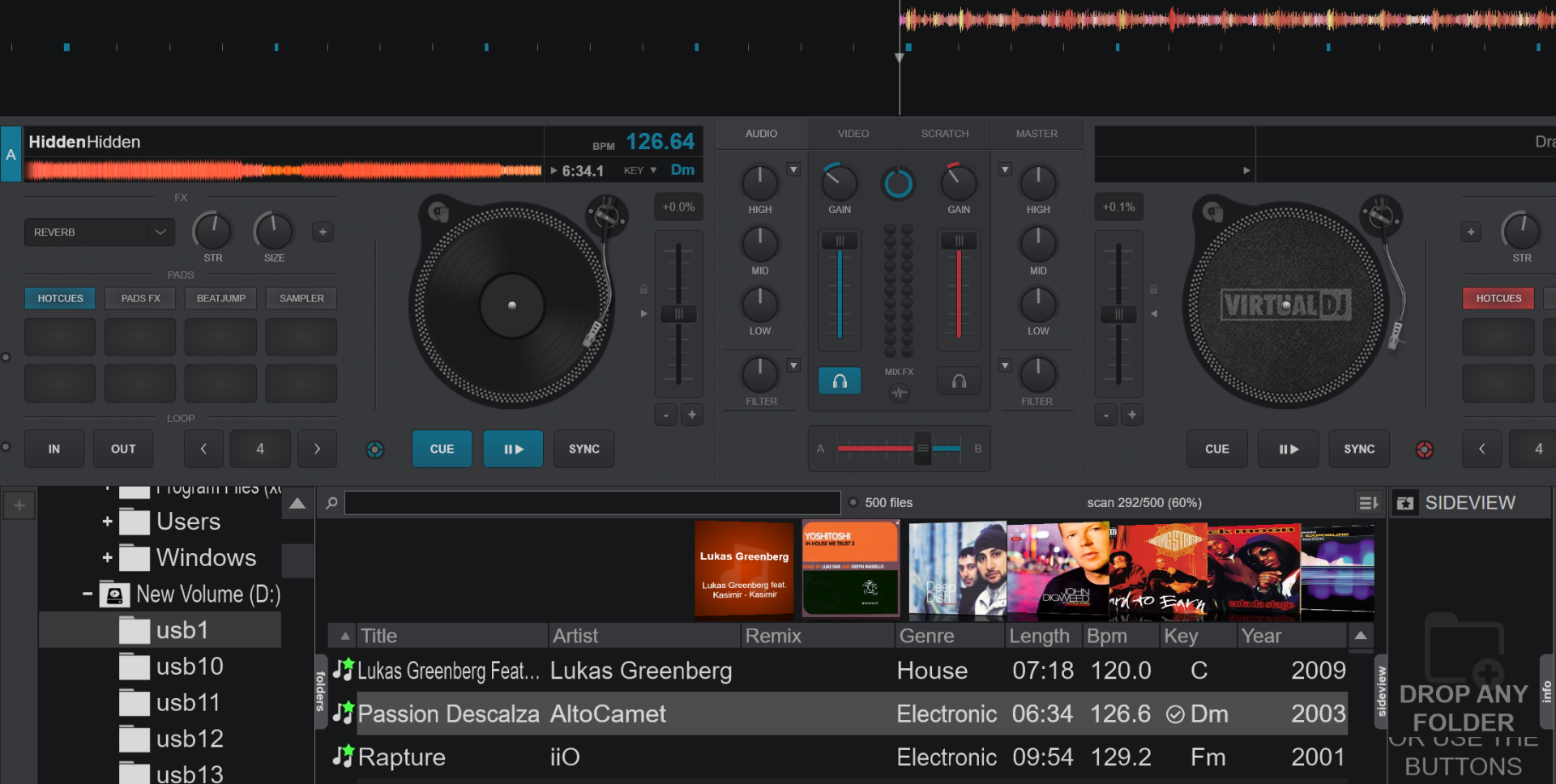Viewport: 1556px width, 784px height.
Task: Click the deck B headphone cue icon
Action: click(x=959, y=381)
